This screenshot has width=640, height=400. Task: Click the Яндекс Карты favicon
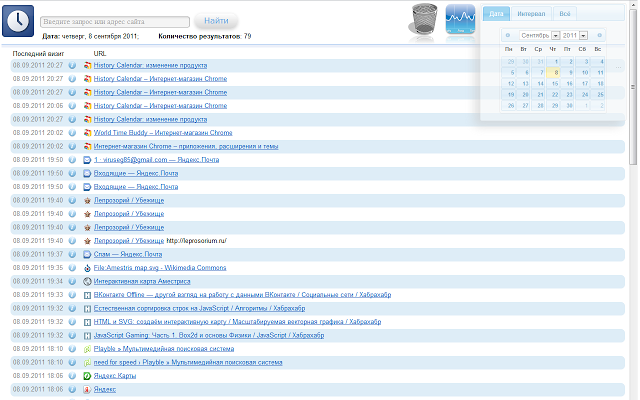coord(87,376)
